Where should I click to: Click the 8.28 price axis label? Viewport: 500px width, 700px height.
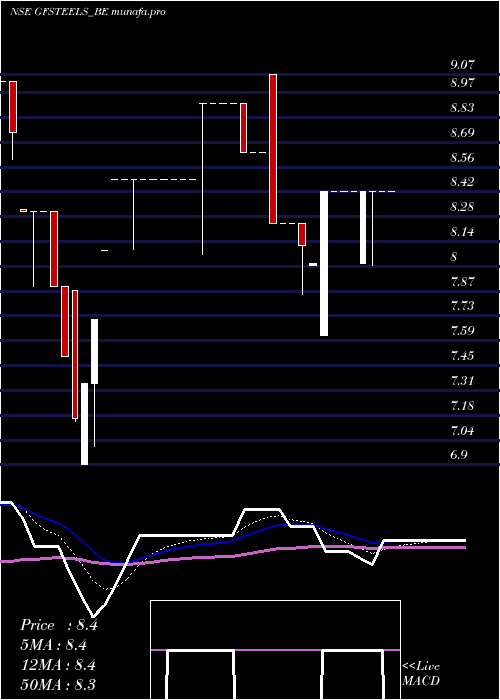pos(462,208)
